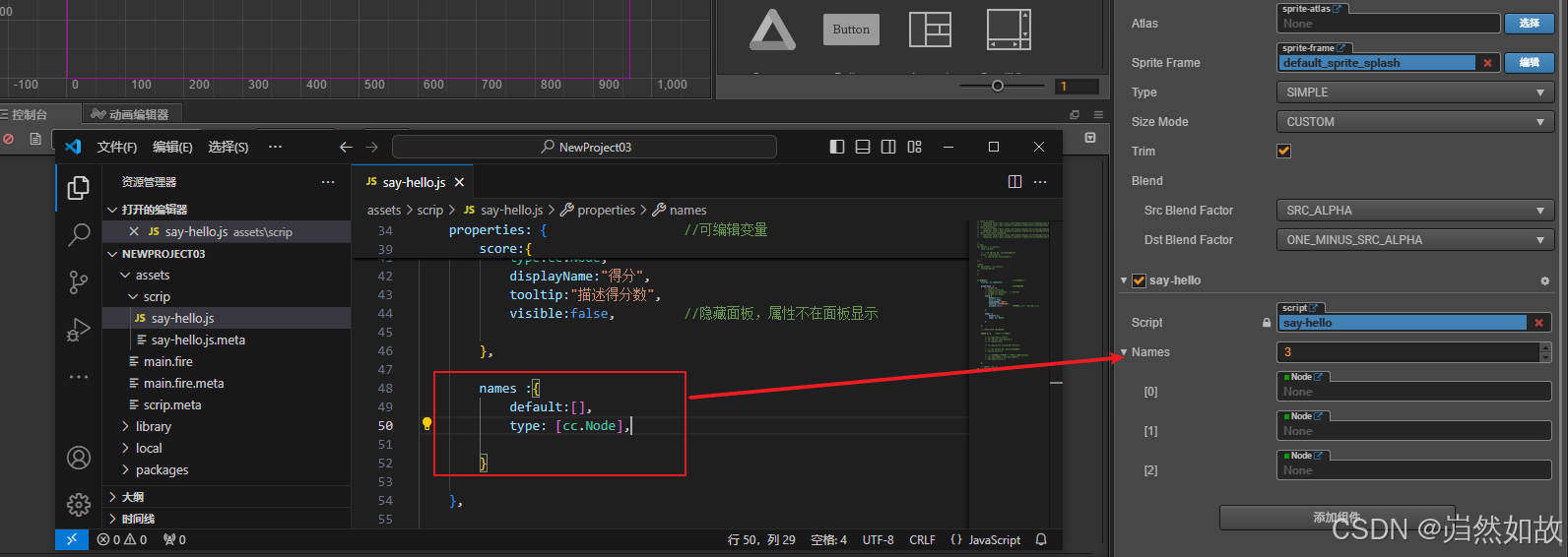The width and height of the screenshot is (1568, 557).
Task: Toggle the bottom panel layout icon
Action: 863,147
